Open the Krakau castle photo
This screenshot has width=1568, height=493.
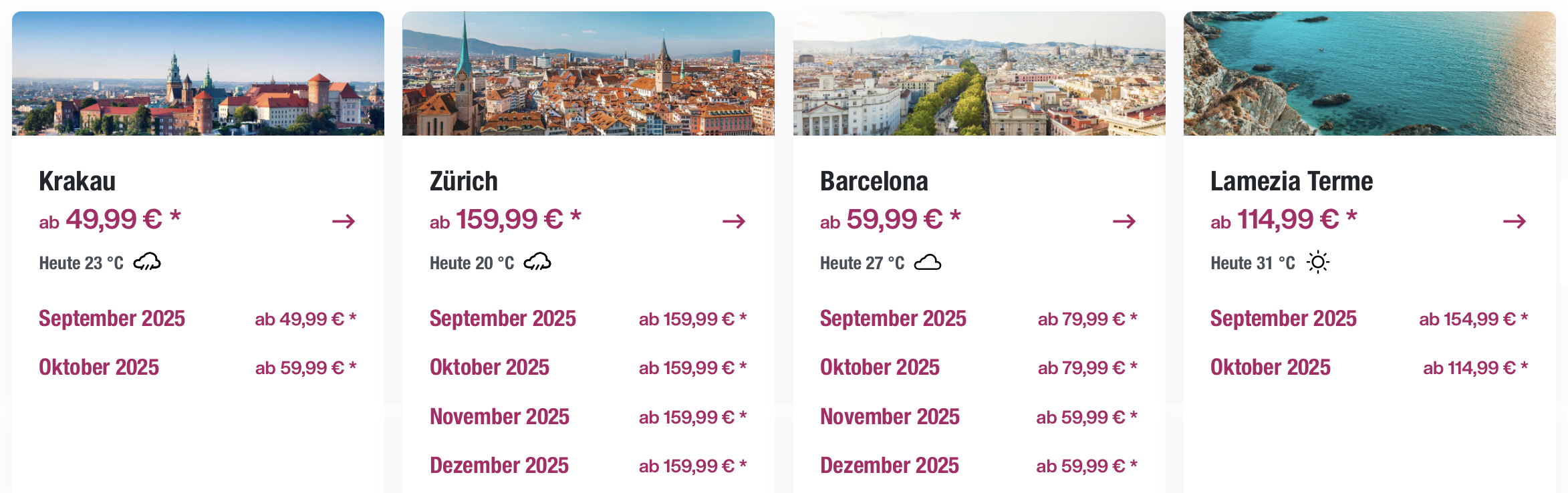pyautogui.click(x=198, y=73)
